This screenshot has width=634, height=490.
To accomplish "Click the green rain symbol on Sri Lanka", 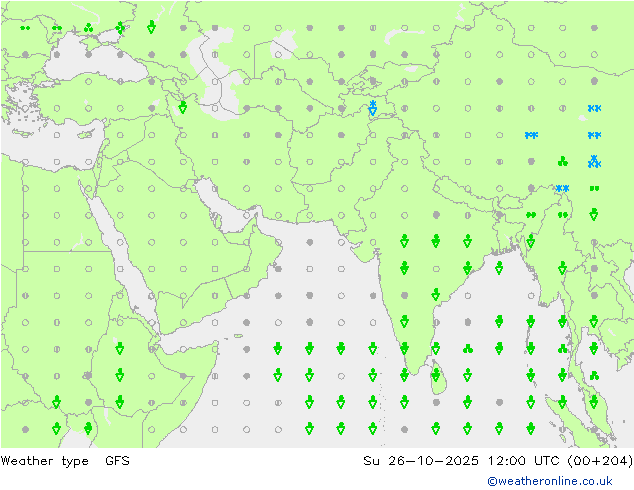I will (436, 375).
